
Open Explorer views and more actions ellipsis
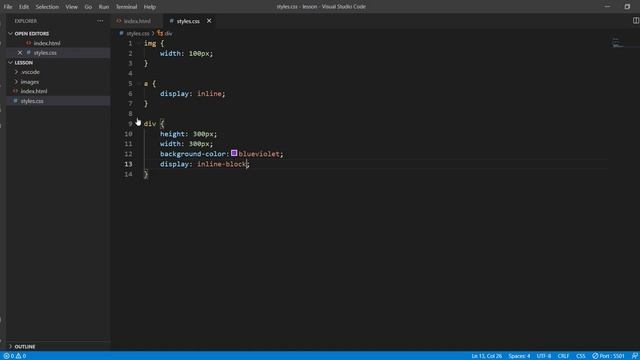[100, 21]
